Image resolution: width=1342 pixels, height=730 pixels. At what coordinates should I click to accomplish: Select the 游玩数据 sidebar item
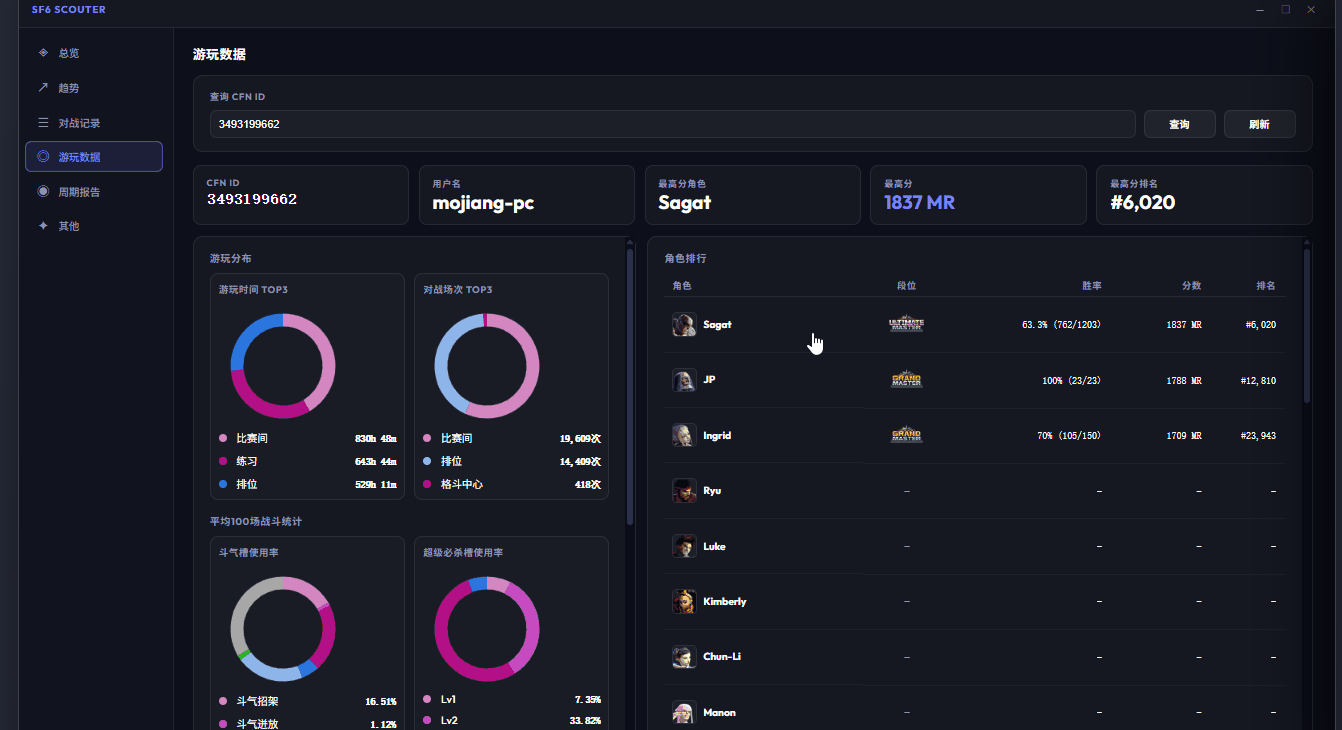94,157
